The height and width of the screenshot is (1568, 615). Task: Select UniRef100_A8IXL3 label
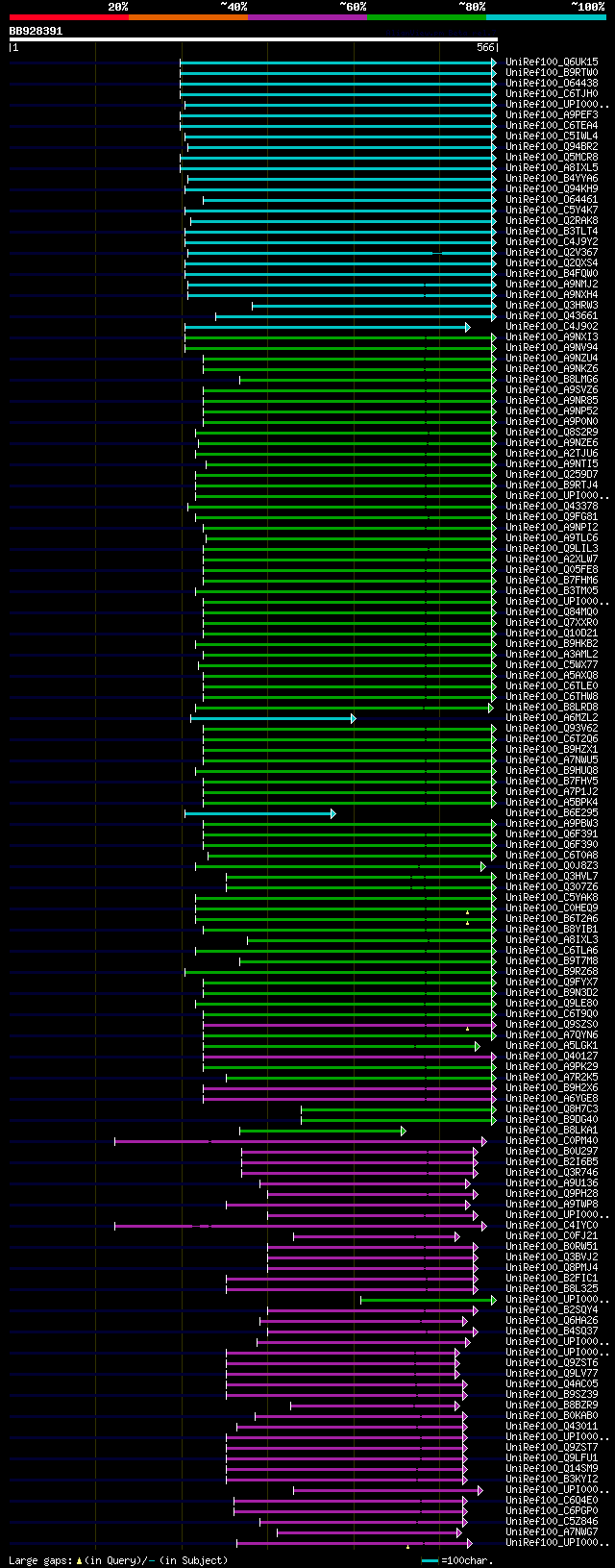point(552,940)
